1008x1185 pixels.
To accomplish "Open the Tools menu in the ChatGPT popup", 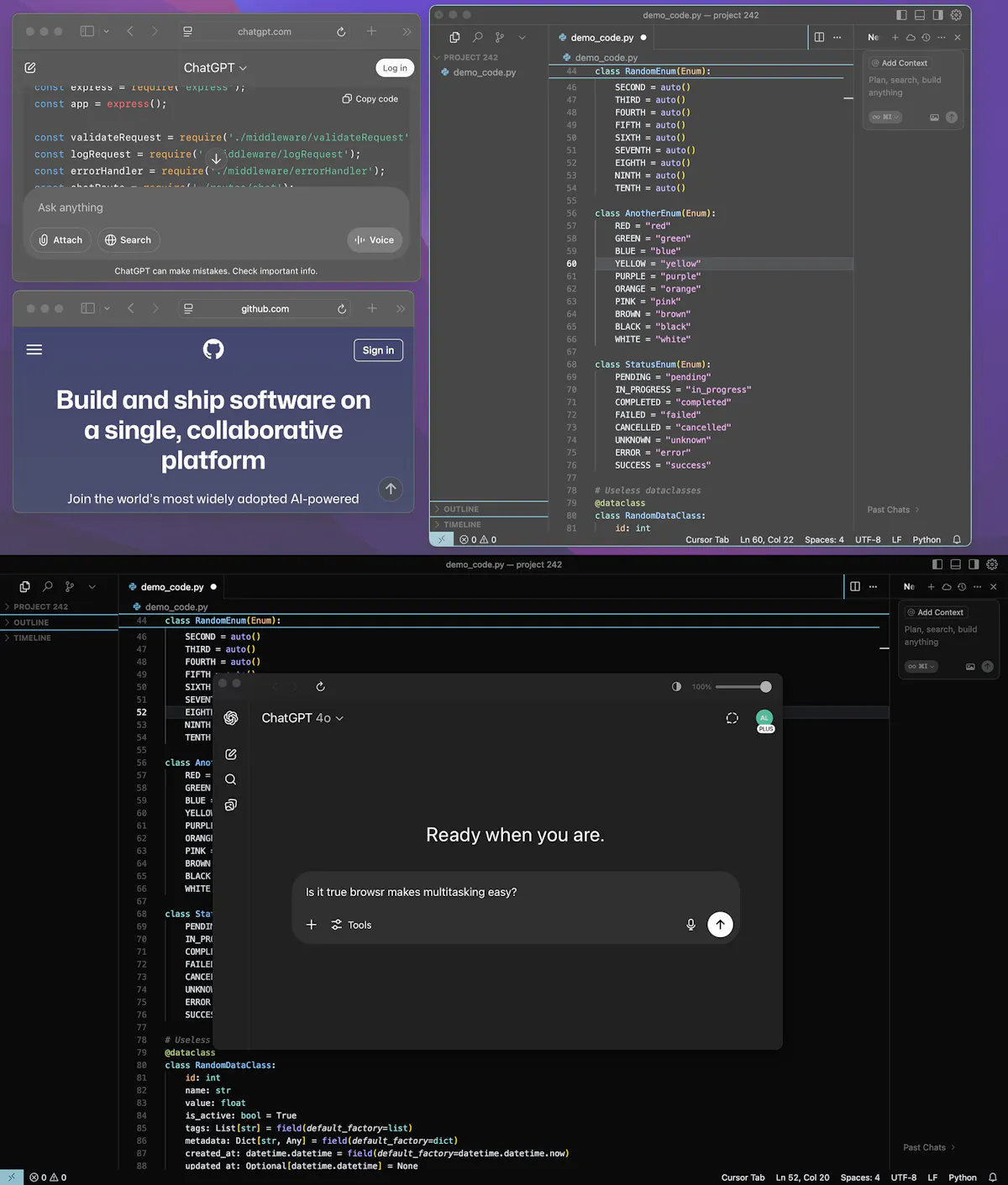I will tap(351, 925).
